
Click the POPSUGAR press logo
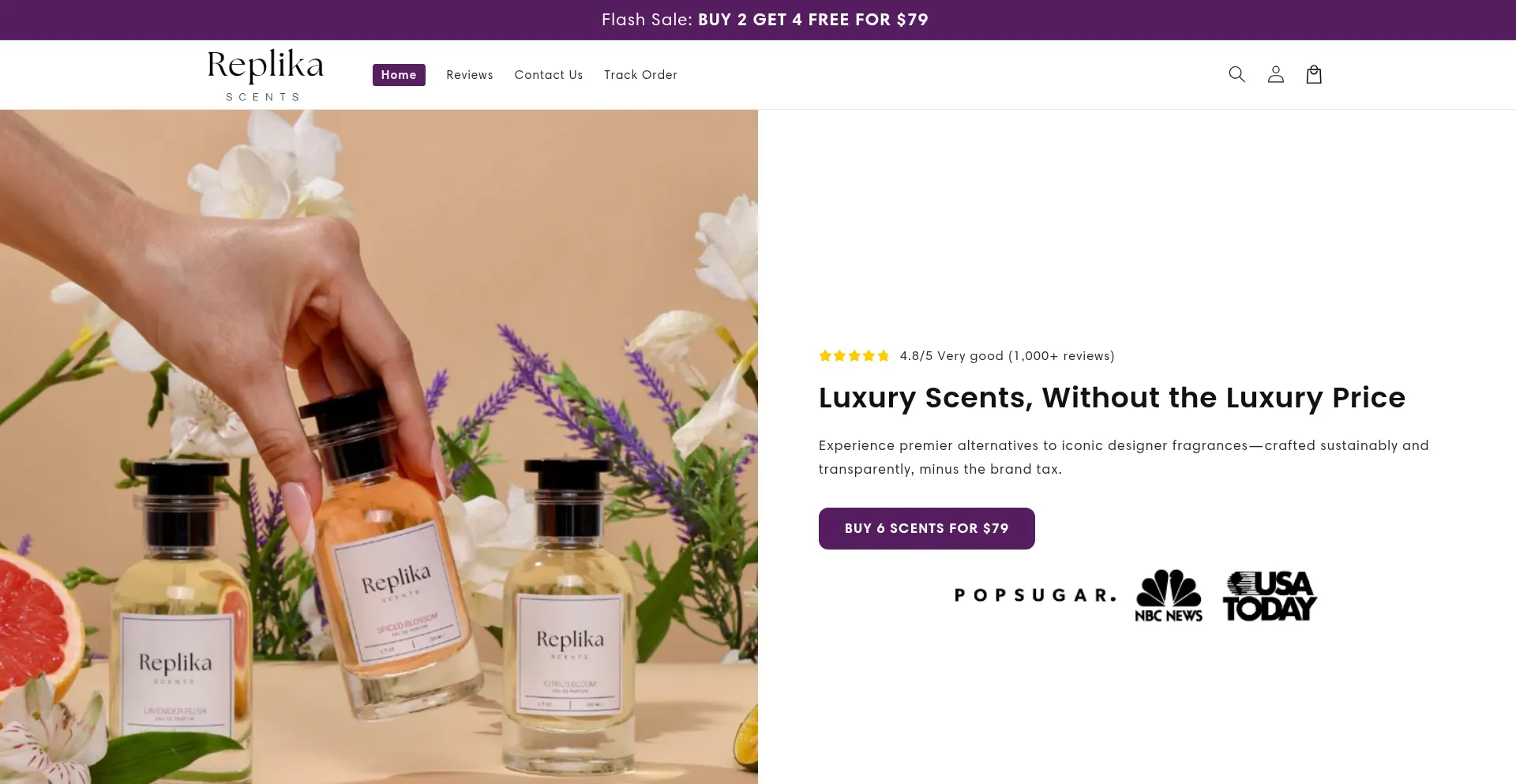point(1034,595)
